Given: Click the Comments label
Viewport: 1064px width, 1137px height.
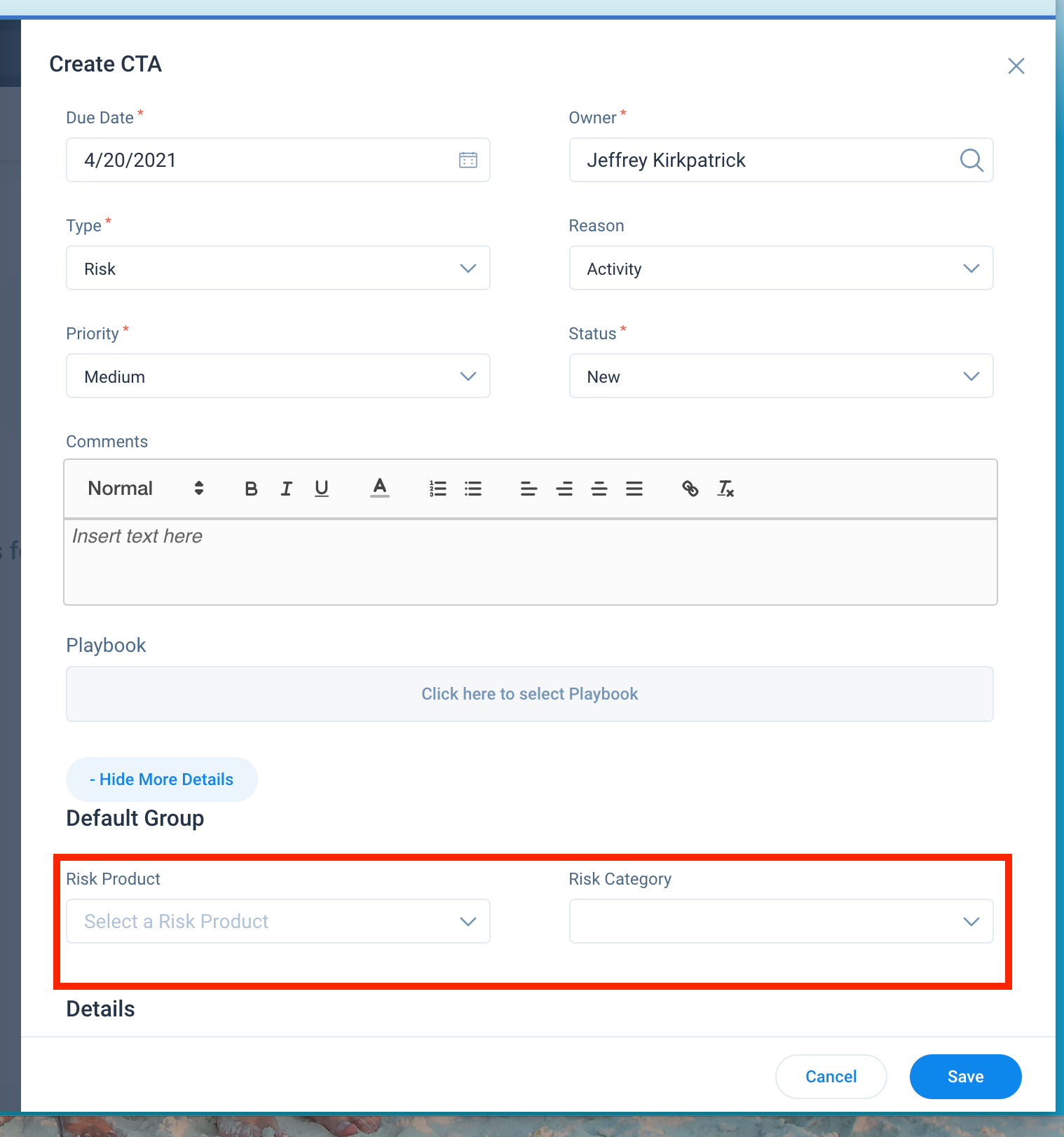Looking at the screenshot, I should (107, 442).
